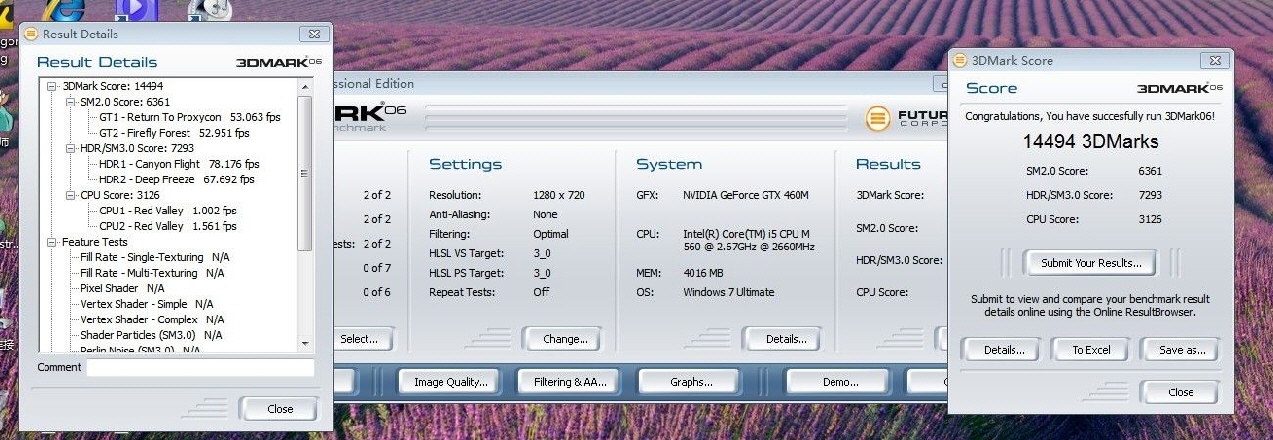This screenshot has height=440, width=1273.
Task: Open the Filtering & AA... options
Action: point(570,382)
